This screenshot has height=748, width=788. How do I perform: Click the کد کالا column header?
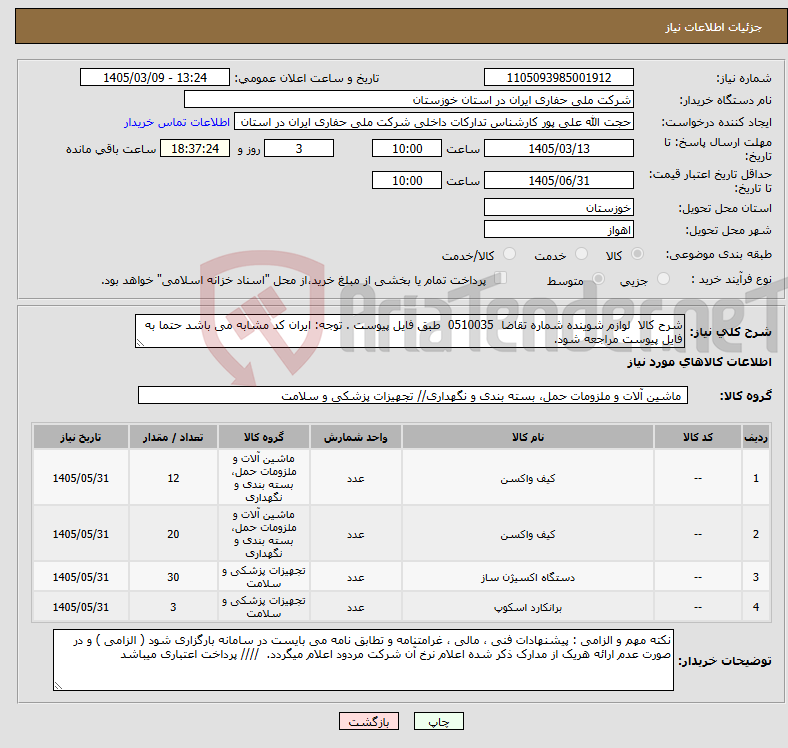(x=698, y=437)
